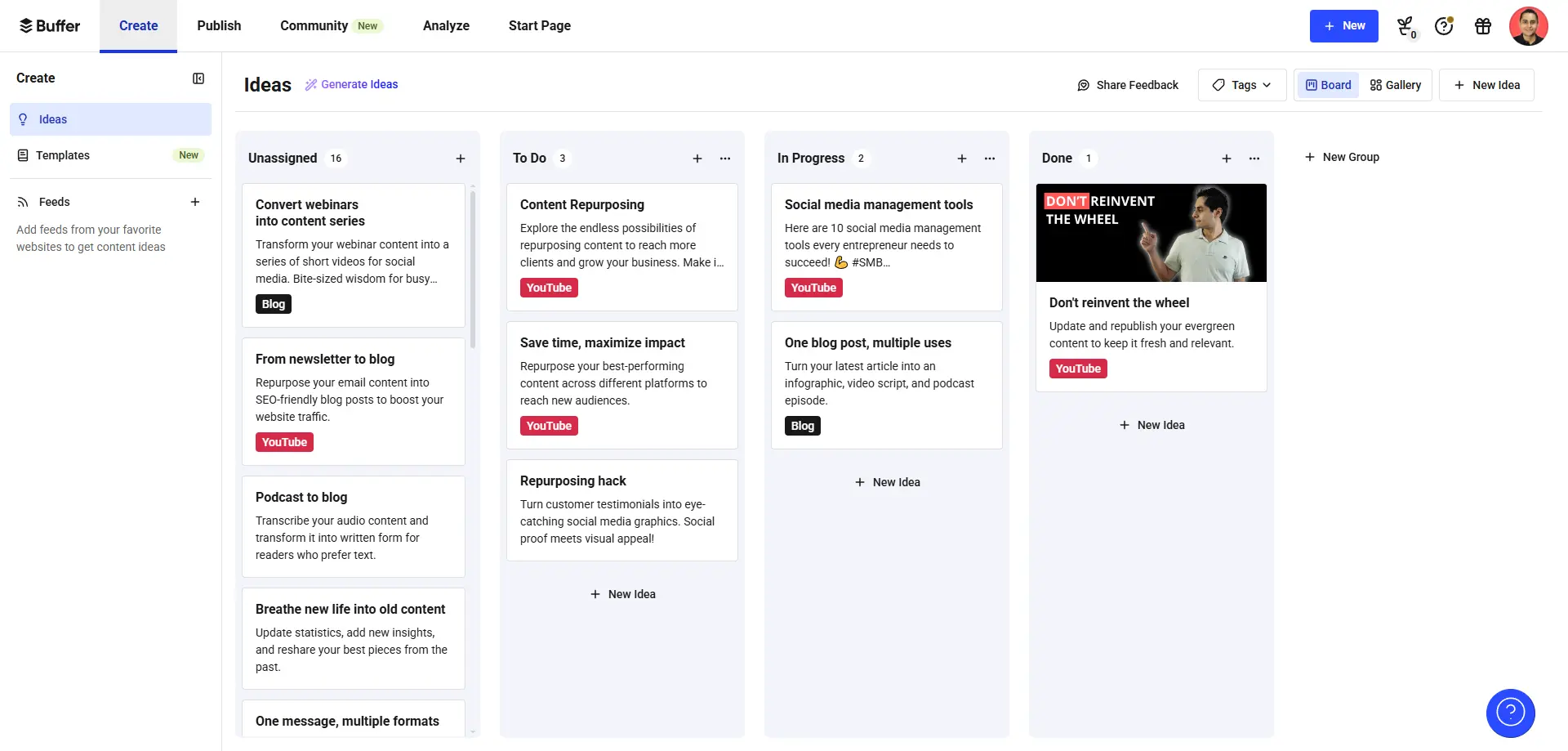Open the help question mark icon
1568x751 pixels.
coord(1444,26)
